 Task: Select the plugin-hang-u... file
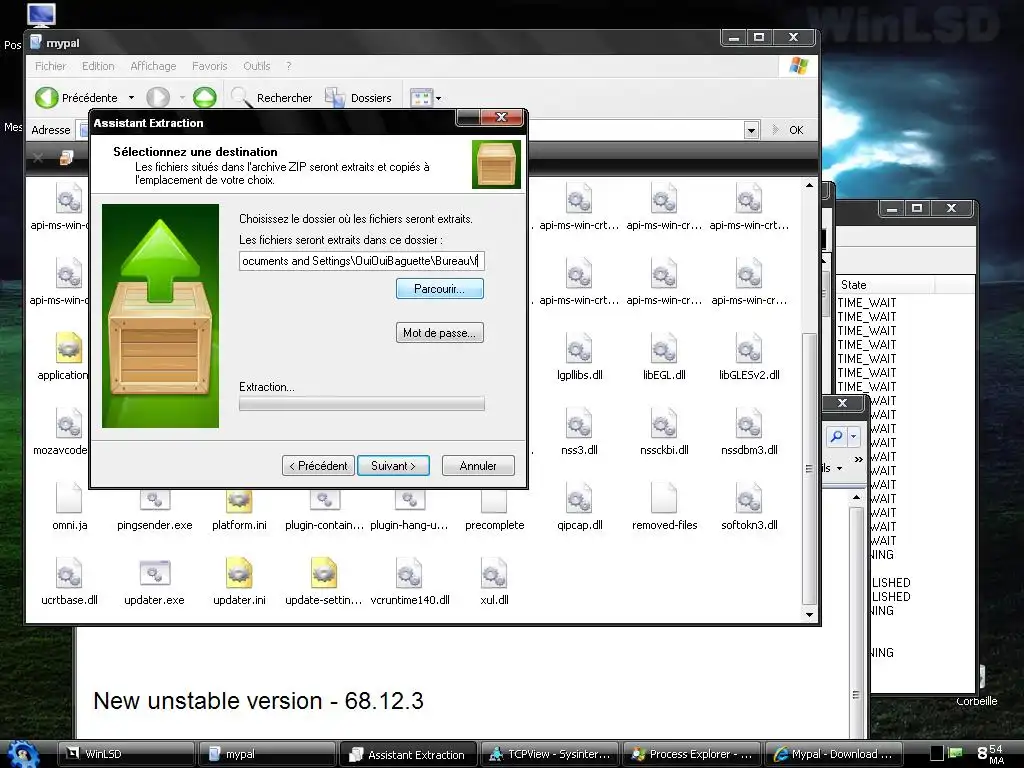coord(409,511)
